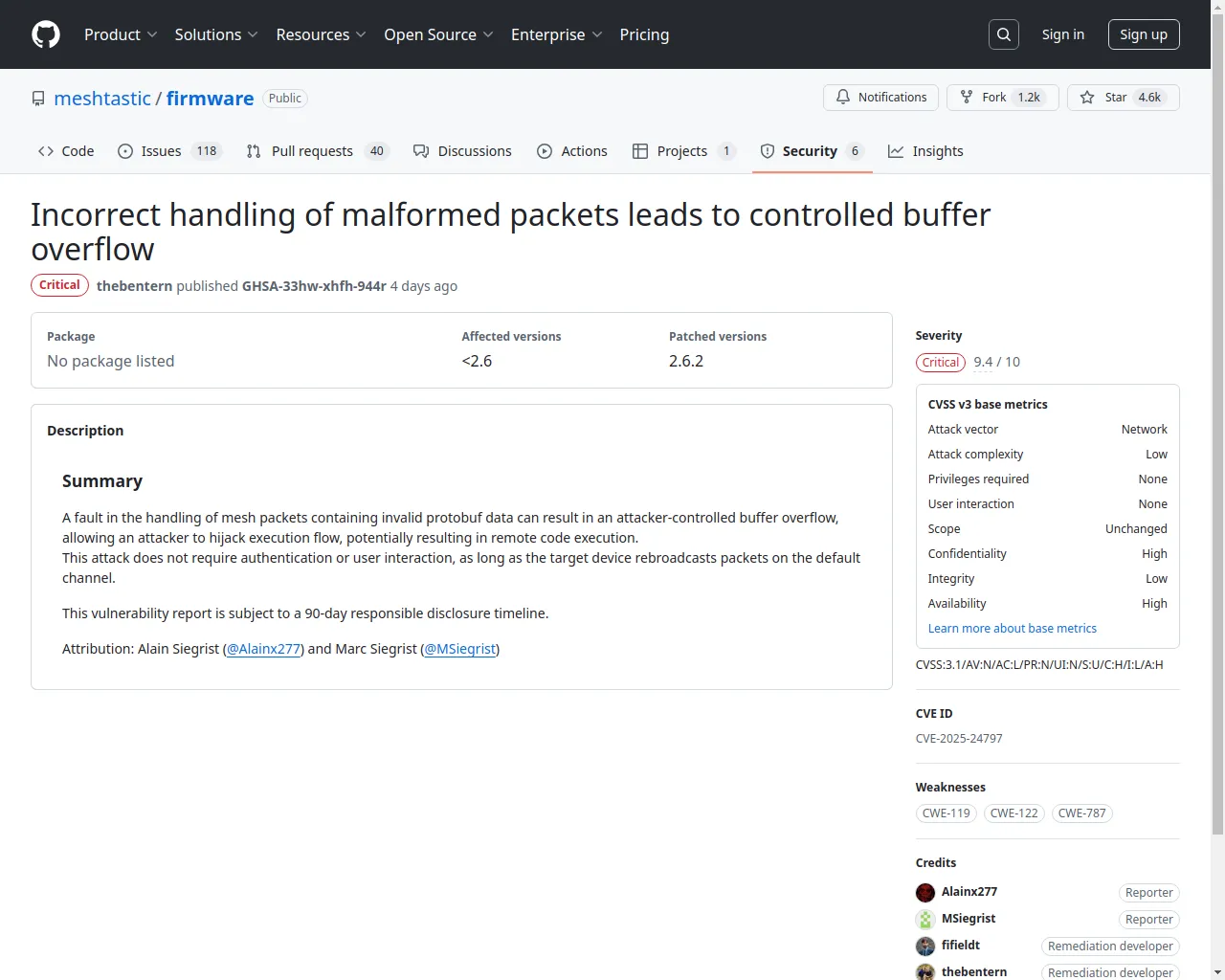Viewport: 1225px width, 980px height.
Task: Click the Critical label under the title
Action: click(x=59, y=285)
